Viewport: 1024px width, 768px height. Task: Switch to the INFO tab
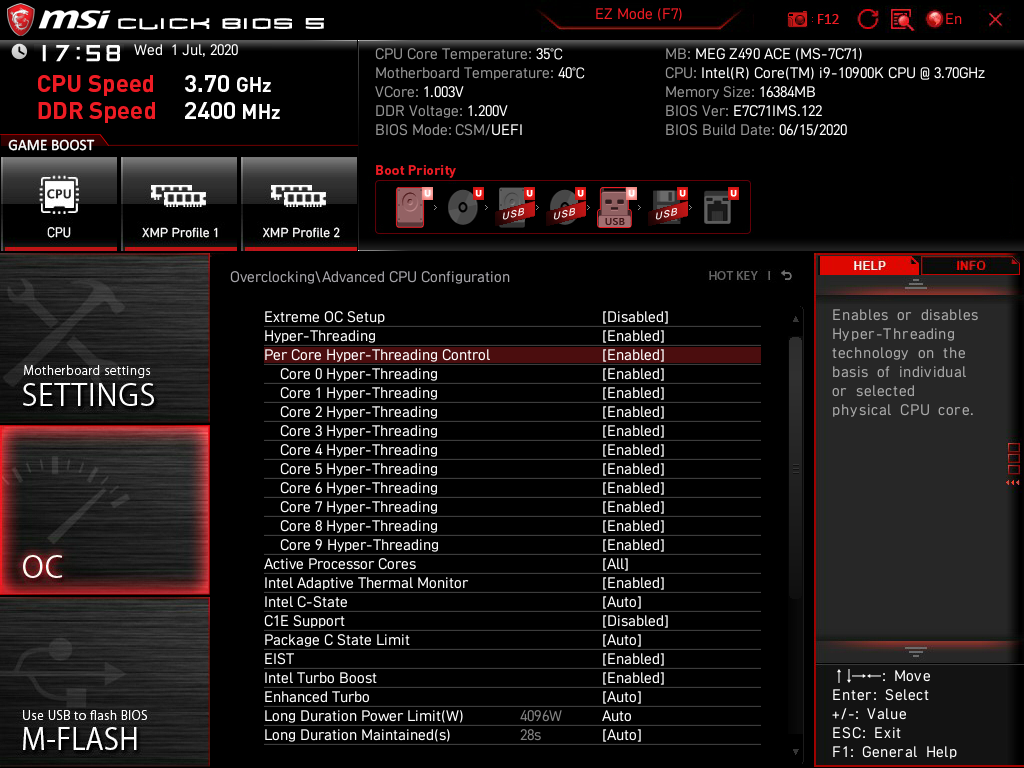(970, 265)
